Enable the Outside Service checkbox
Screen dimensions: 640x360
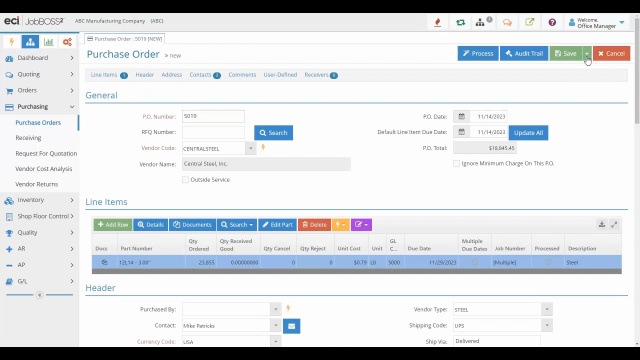[185, 180]
